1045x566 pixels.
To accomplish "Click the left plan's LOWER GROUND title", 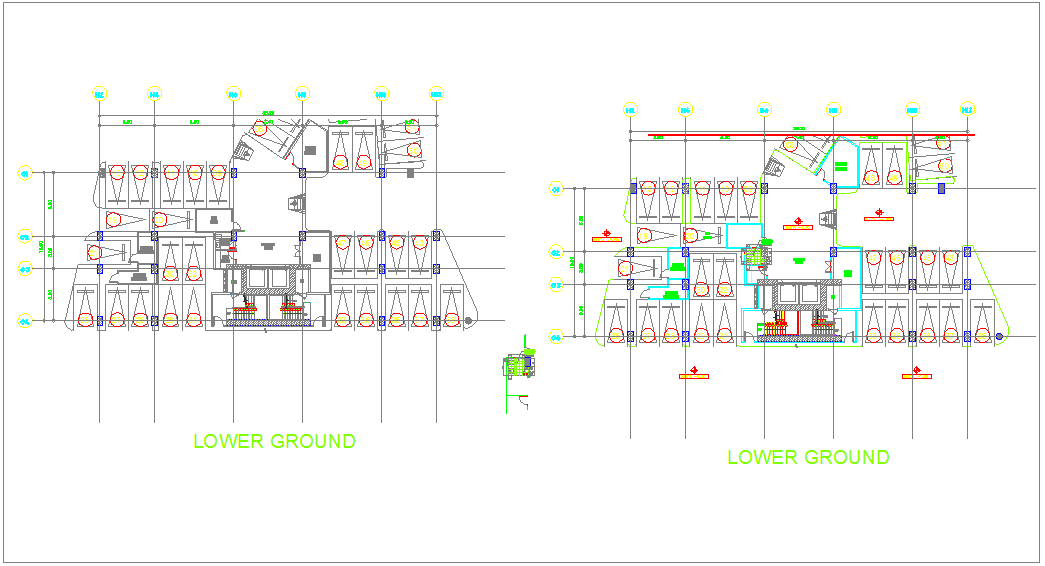I will (274, 441).
